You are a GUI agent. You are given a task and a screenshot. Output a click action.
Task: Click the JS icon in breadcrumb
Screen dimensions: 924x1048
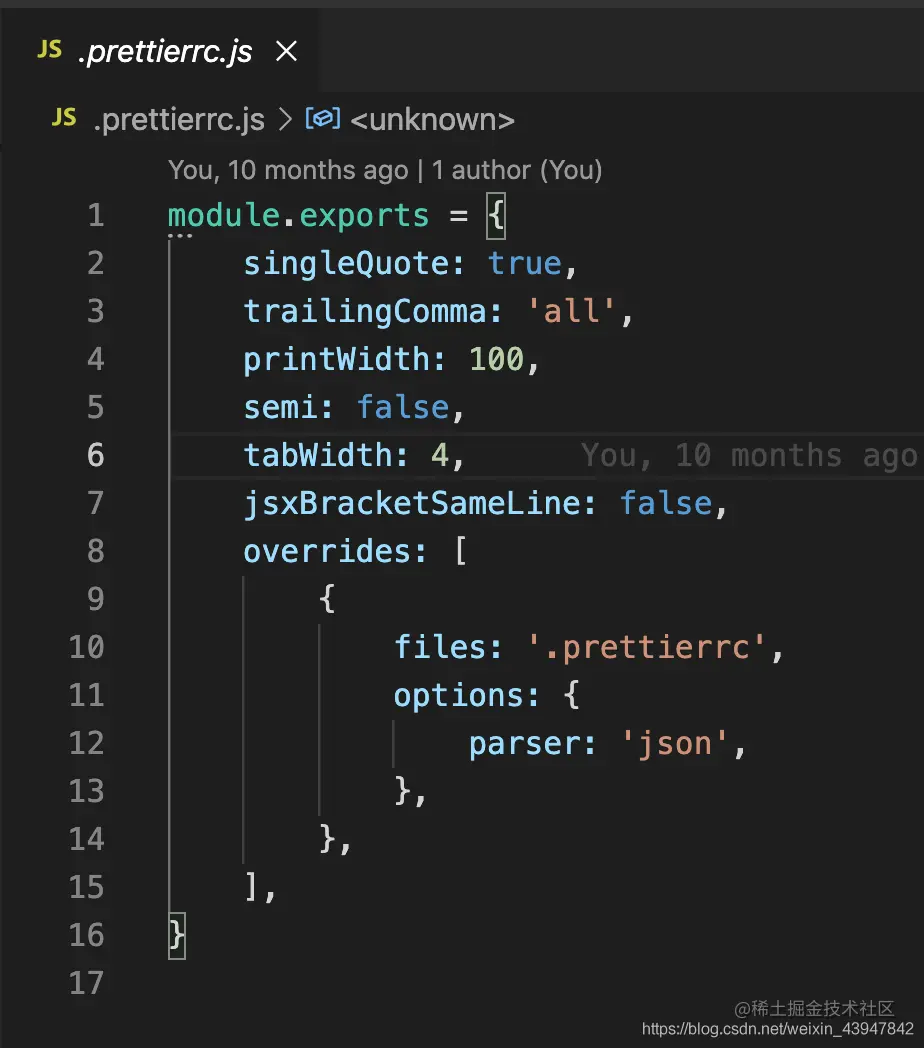tap(64, 118)
